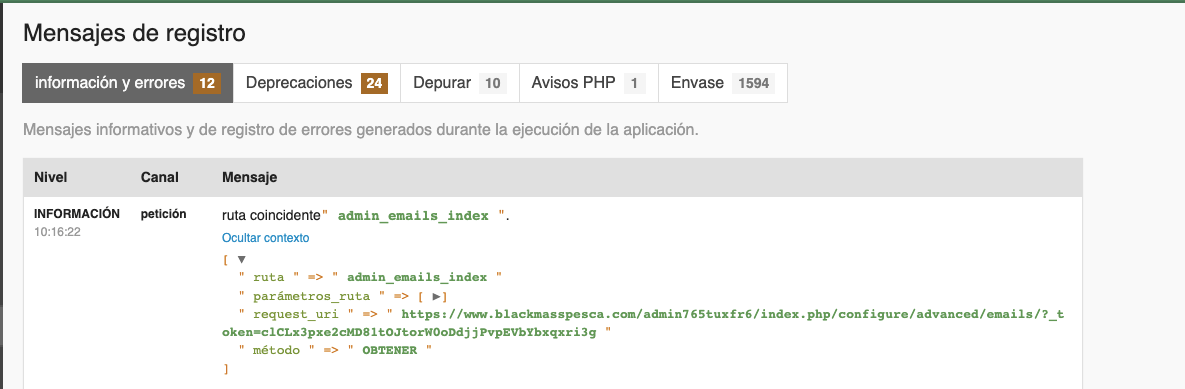Click the 10 count badge on Depurar
This screenshot has height=389, width=1185.
coord(493,83)
